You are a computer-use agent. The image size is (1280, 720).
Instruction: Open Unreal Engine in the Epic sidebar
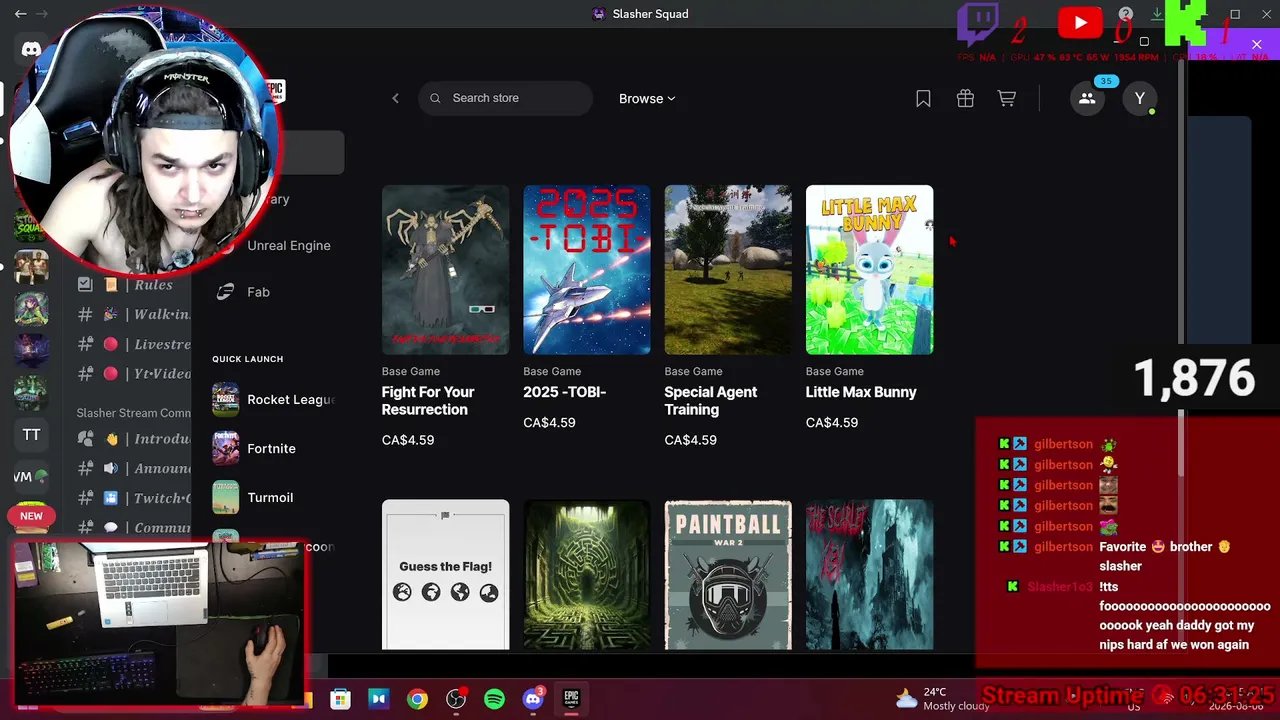[289, 245]
